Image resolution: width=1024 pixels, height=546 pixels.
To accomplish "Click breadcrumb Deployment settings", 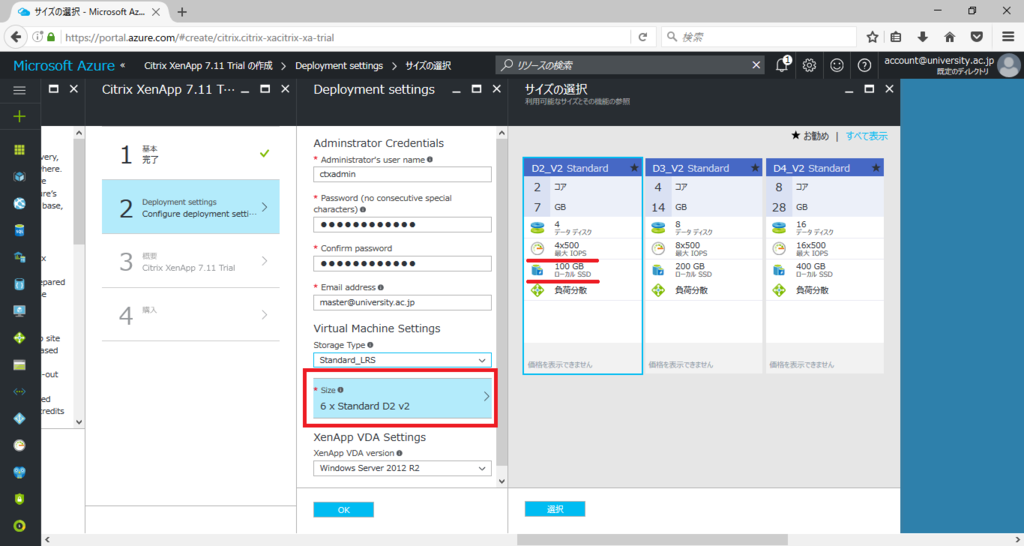I will coord(339,65).
